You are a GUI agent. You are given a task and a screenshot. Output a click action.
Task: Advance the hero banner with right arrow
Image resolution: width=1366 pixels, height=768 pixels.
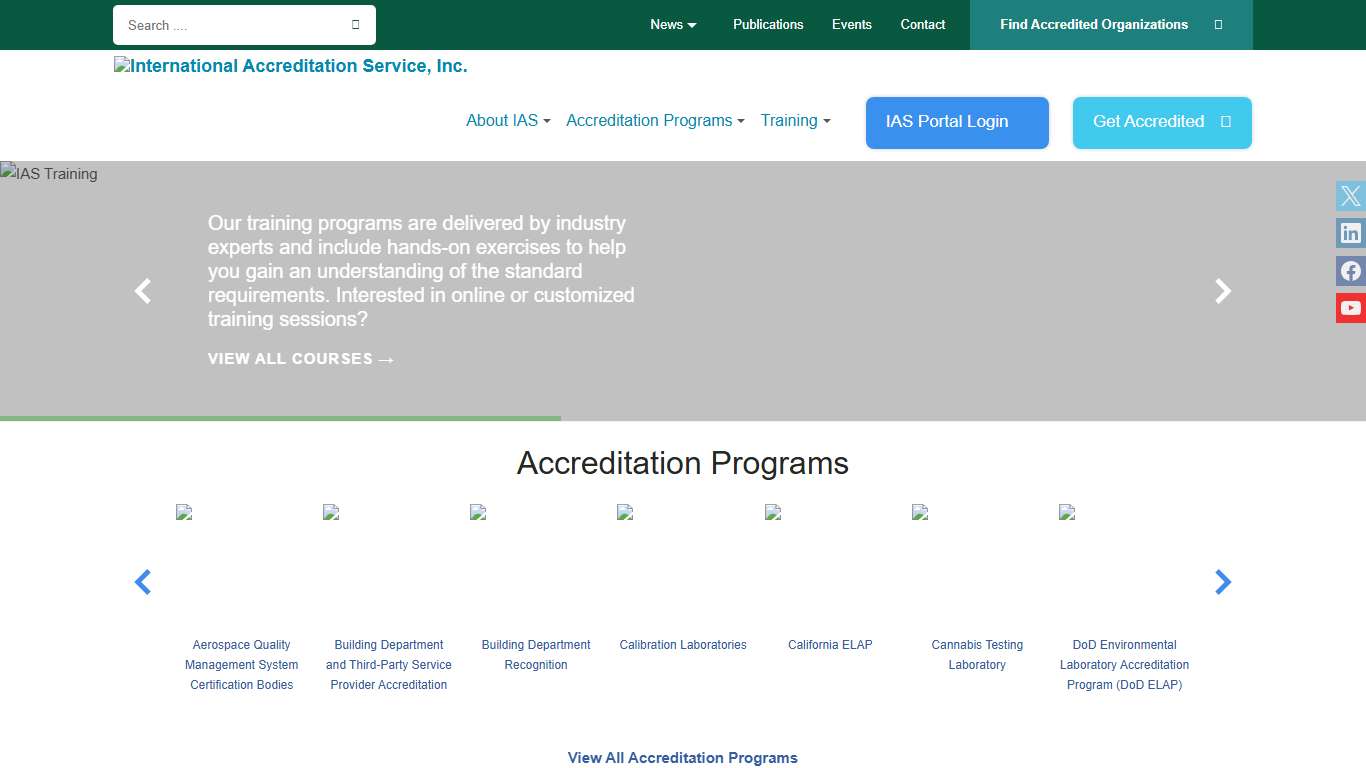coord(1222,291)
